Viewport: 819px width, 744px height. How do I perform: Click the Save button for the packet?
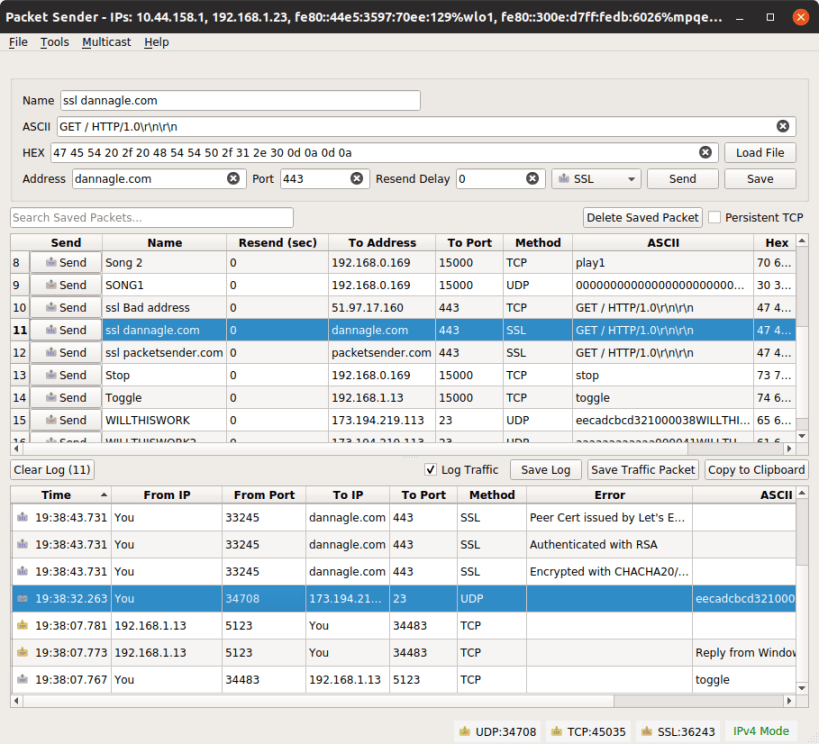pyautogui.click(x=760, y=179)
